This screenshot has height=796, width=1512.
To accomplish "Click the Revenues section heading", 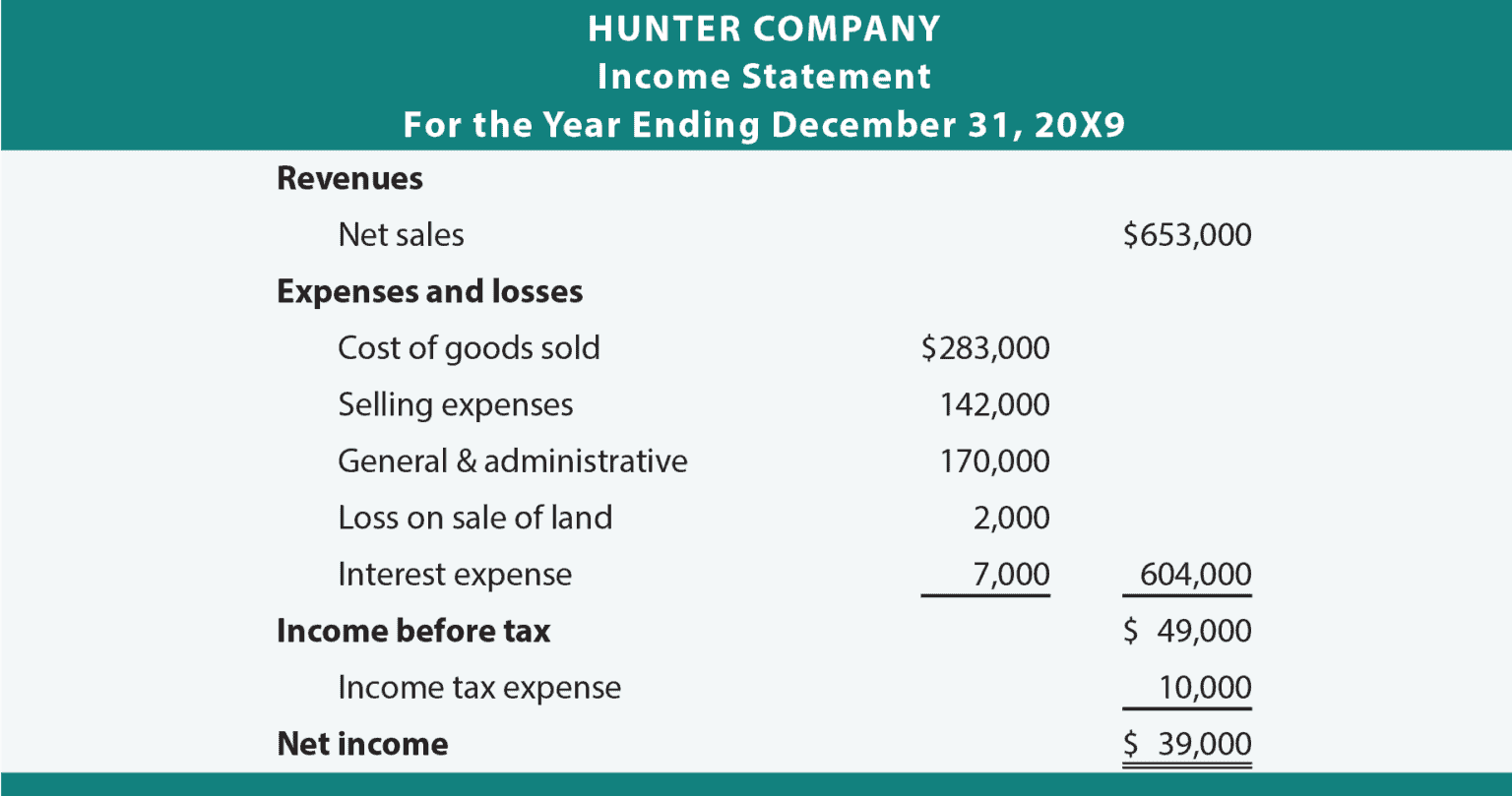I will [349, 179].
